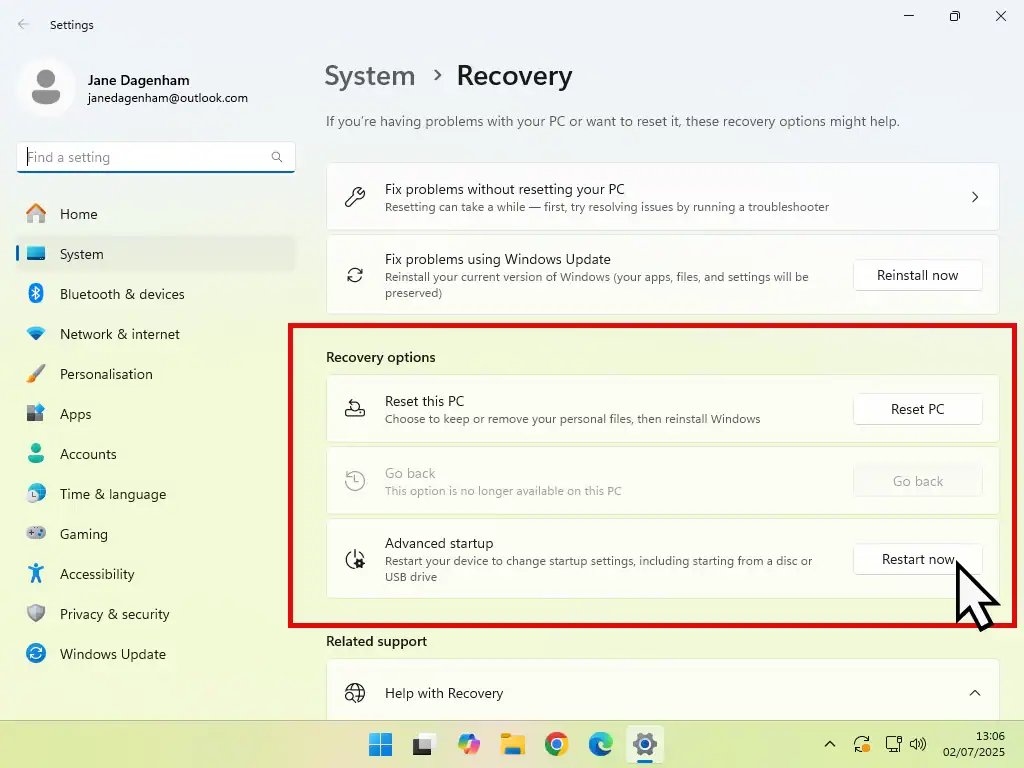Open Network & internet settings
Screen dimensions: 1024x768
[x=120, y=334]
